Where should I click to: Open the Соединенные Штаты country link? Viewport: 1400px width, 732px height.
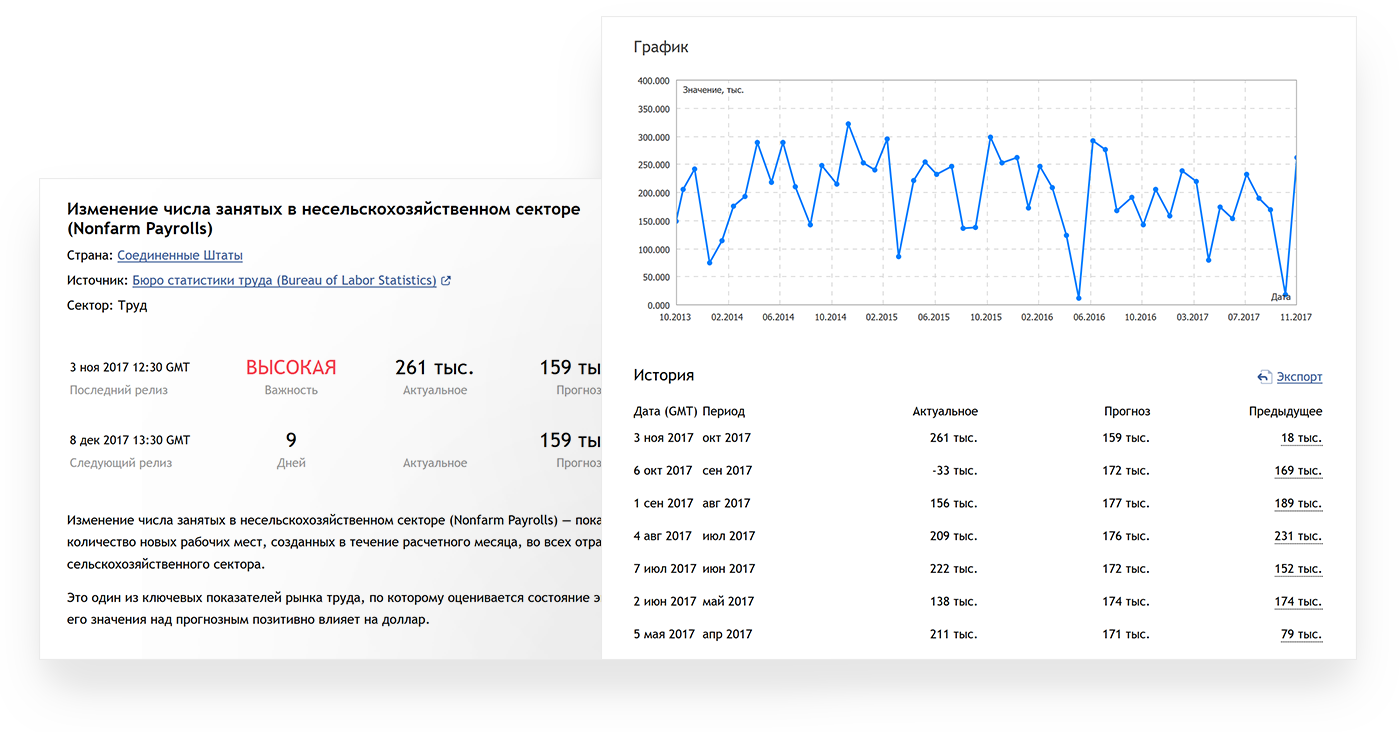point(180,256)
